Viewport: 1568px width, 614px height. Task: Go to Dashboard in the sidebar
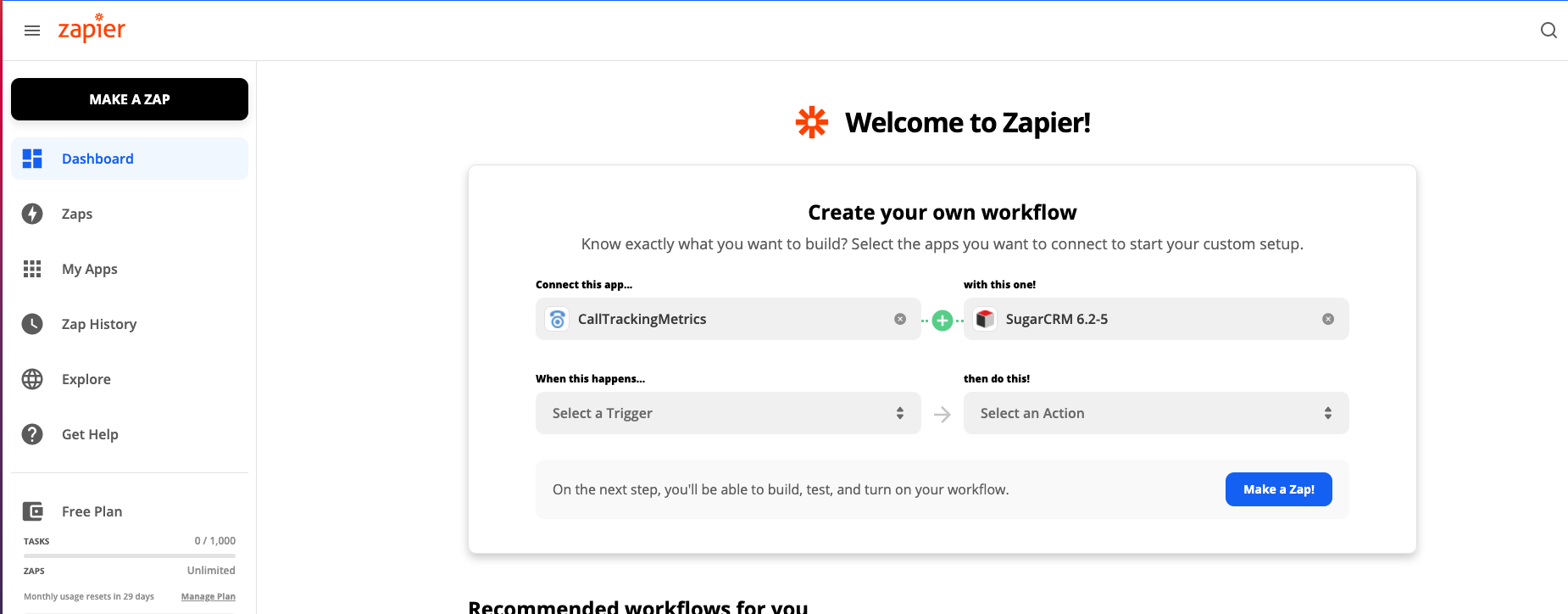pos(130,159)
